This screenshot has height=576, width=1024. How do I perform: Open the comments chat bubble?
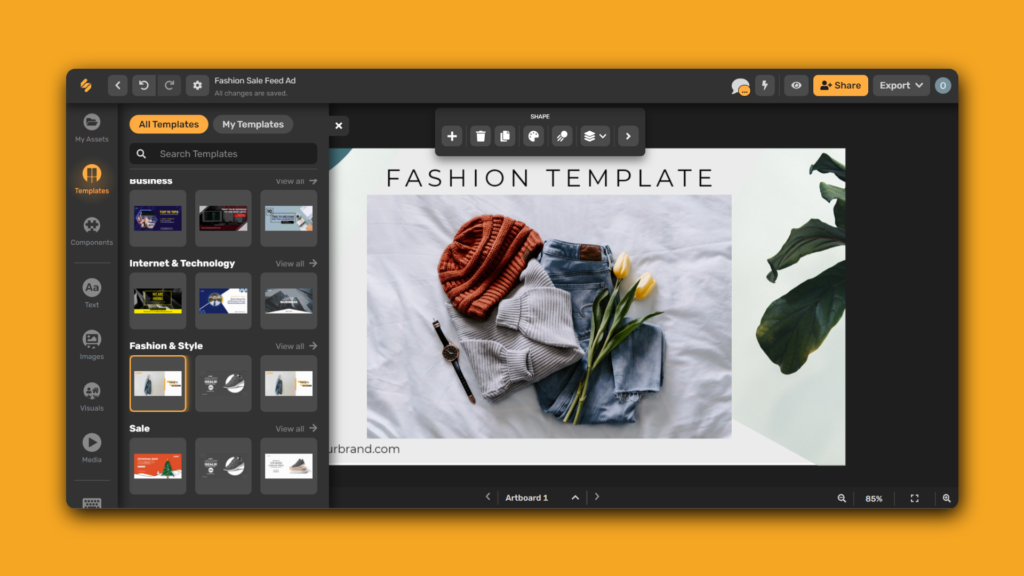(x=740, y=86)
